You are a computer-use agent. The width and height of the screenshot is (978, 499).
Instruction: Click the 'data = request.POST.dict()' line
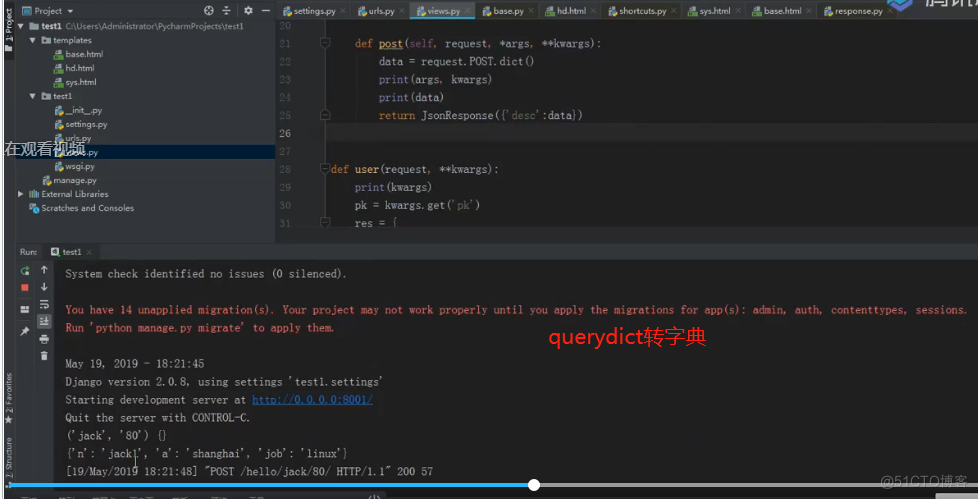click(456, 61)
